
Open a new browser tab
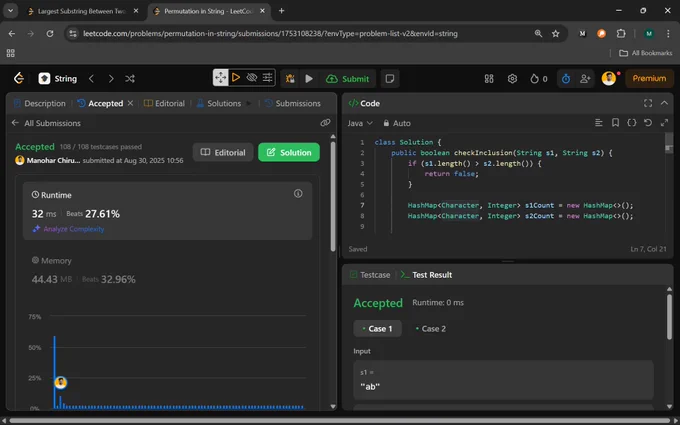pyautogui.click(x=281, y=11)
